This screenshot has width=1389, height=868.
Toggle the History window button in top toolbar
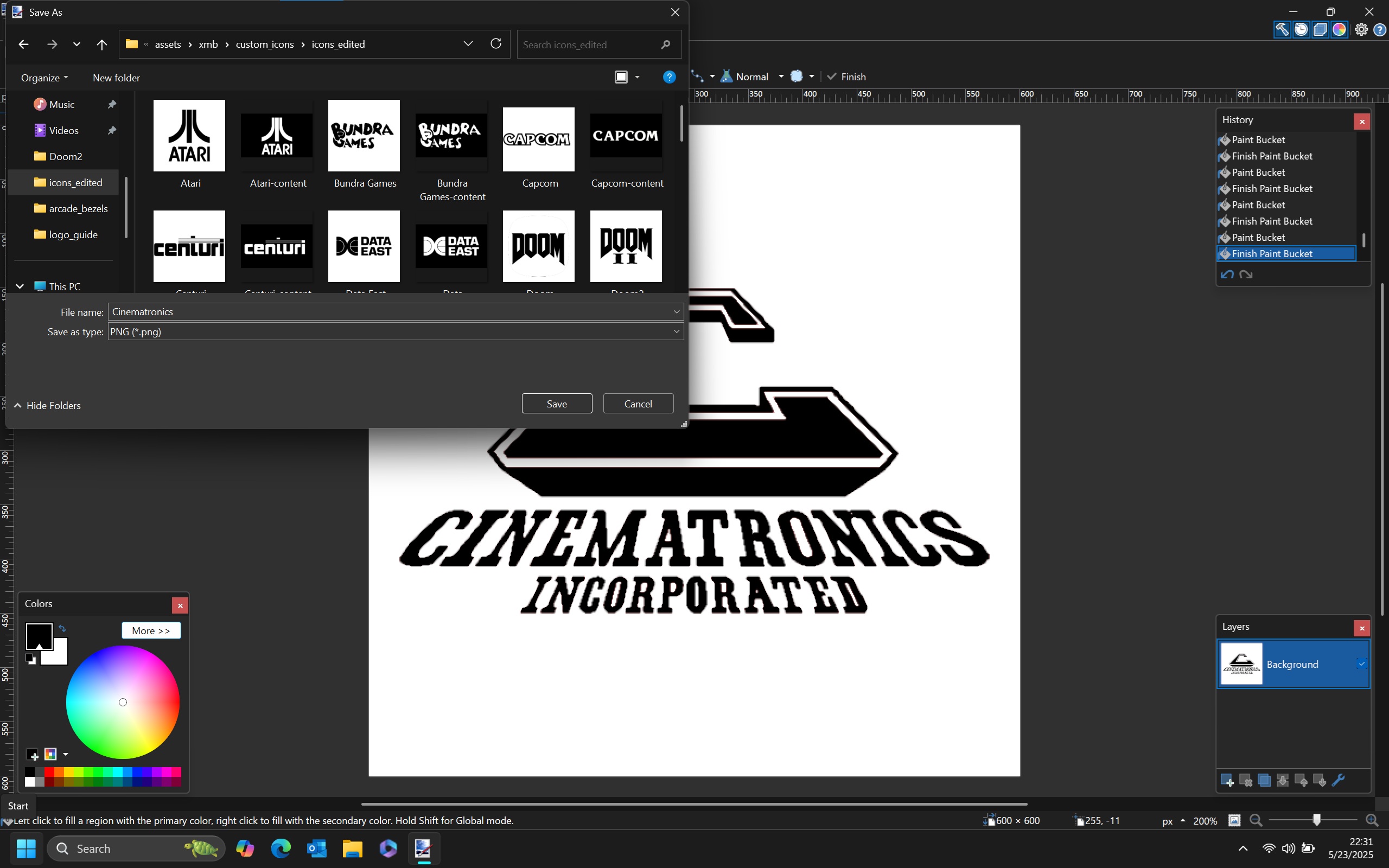[1301, 30]
